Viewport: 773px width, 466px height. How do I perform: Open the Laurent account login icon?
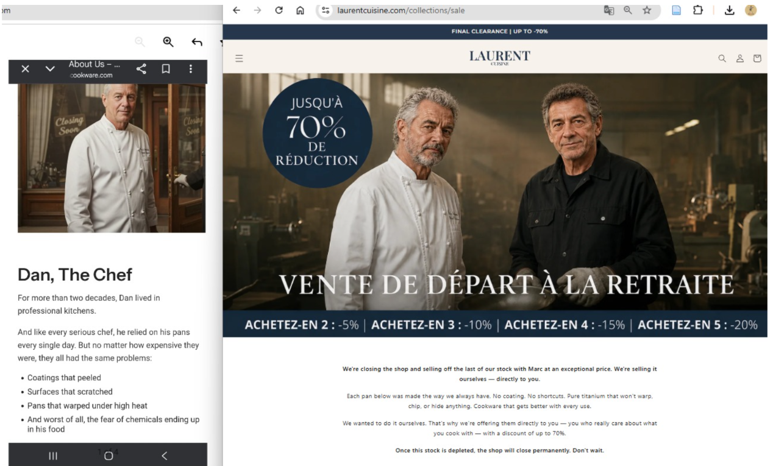(739, 58)
